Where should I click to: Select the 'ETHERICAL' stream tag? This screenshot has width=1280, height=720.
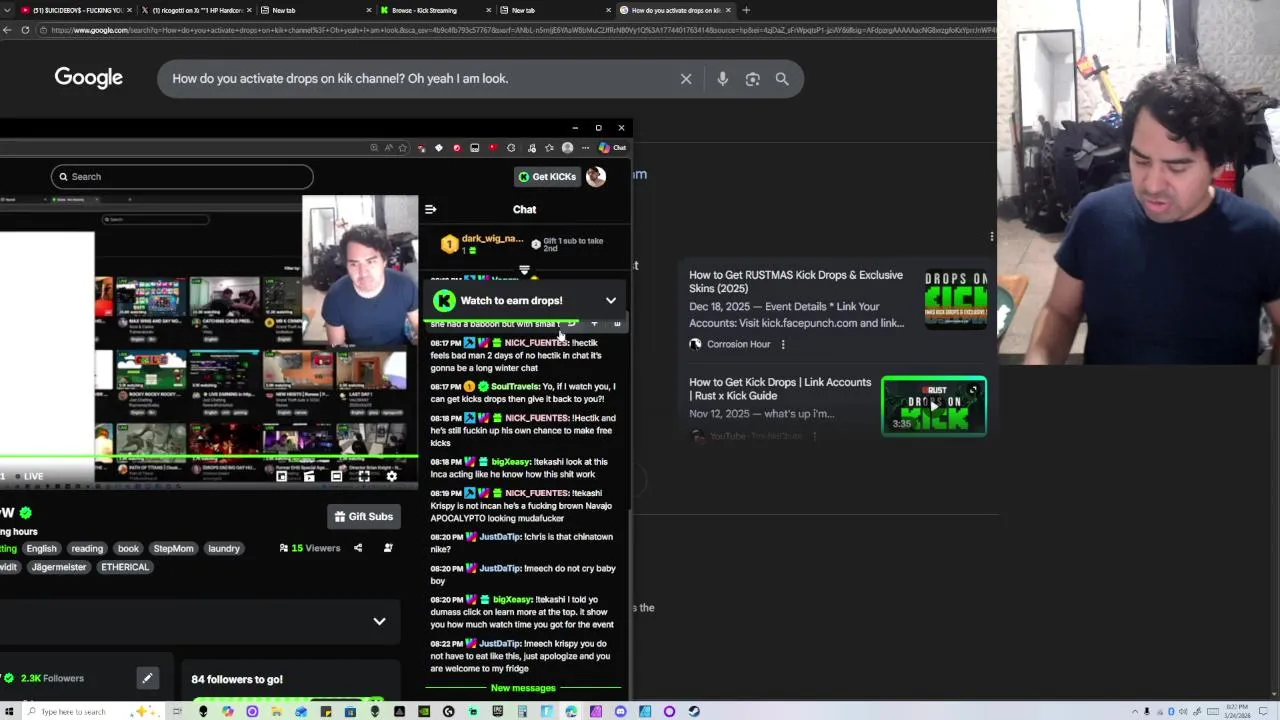point(125,567)
